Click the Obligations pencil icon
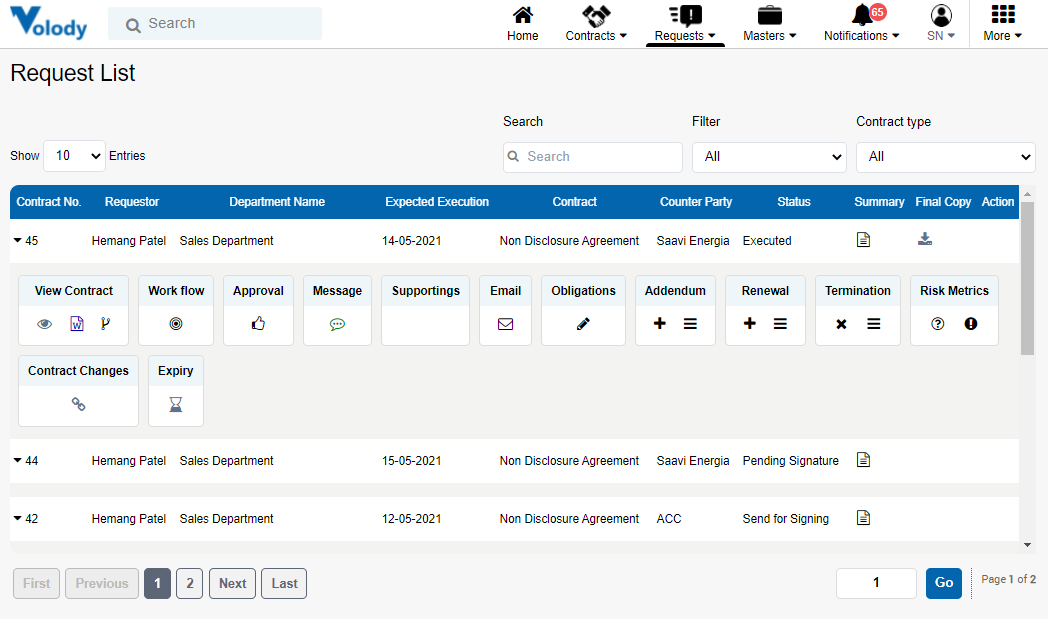This screenshot has width=1048, height=619. (583, 323)
